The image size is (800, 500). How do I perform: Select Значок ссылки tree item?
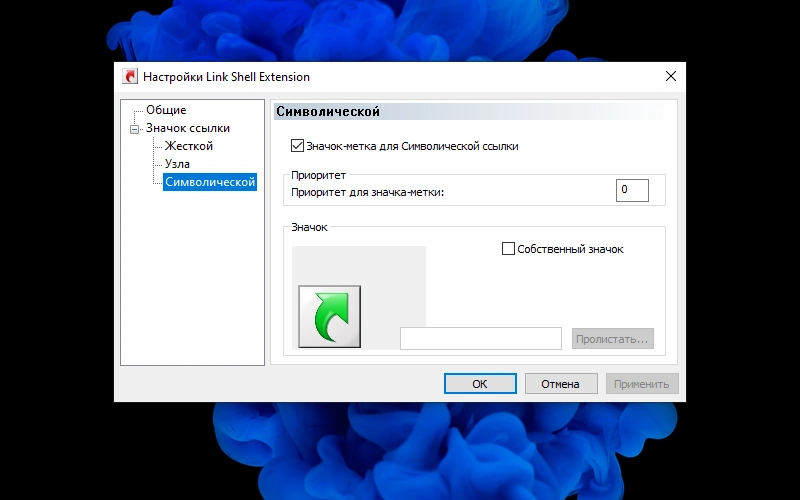188,128
